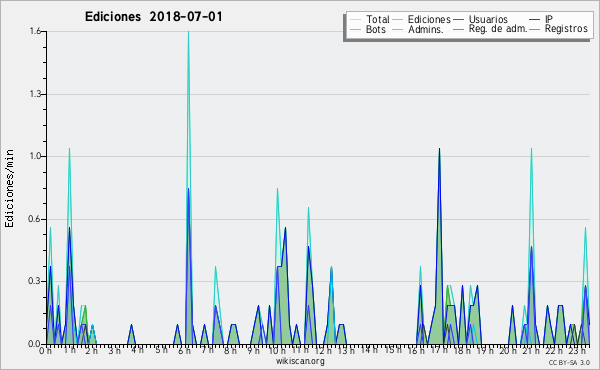This screenshot has width=600, height=370.
Task: Click the '11 h' x-axis label
Action: (300, 350)
